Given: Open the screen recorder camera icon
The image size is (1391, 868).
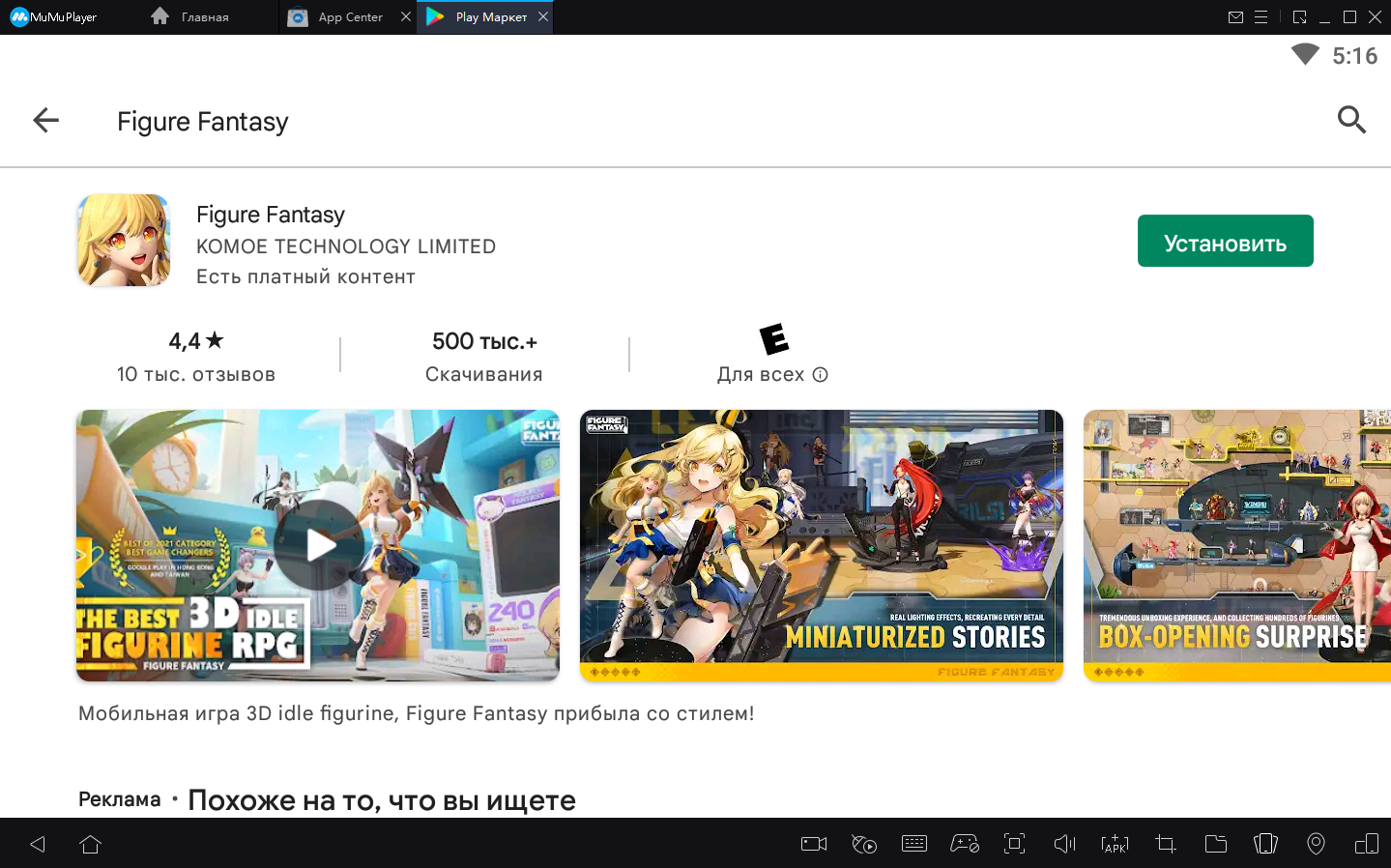Looking at the screenshot, I should (814, 844).
